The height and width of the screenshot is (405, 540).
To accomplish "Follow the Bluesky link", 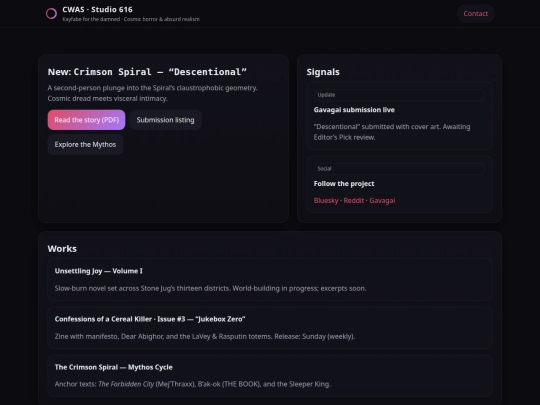I will [x=326, y=200].
